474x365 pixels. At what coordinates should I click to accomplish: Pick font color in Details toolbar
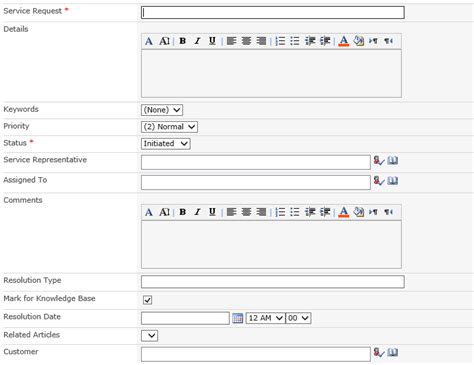[344, 41]
